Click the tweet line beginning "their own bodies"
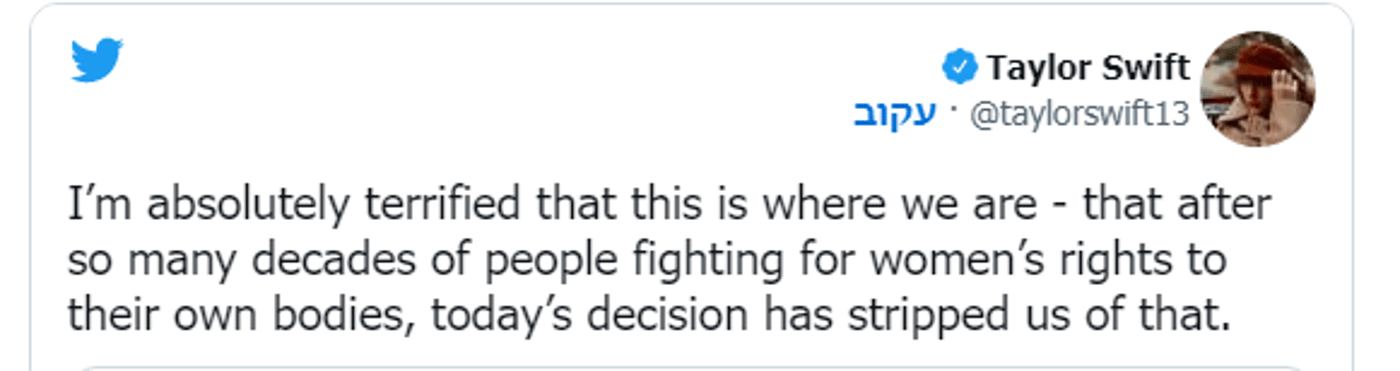The height and width of the screenshot is (371, 1400). click(x=648, y=315)
